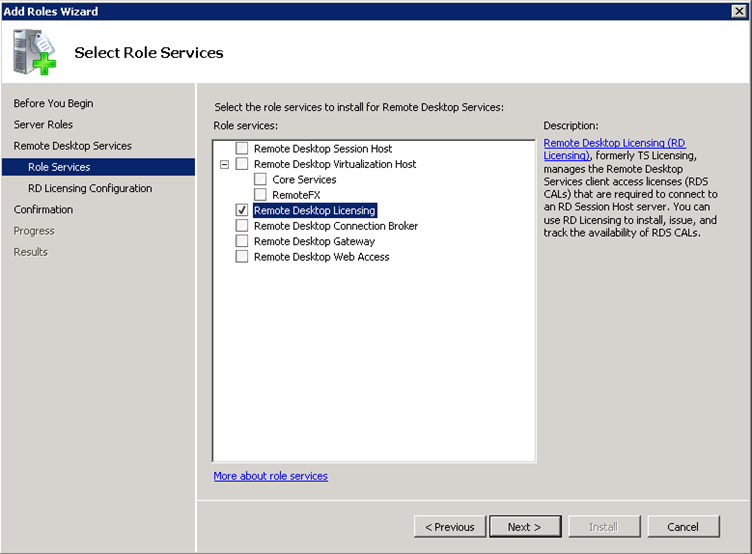Select the greyed Progress step
Screen dimensions: 752x554
coord(34,231)
